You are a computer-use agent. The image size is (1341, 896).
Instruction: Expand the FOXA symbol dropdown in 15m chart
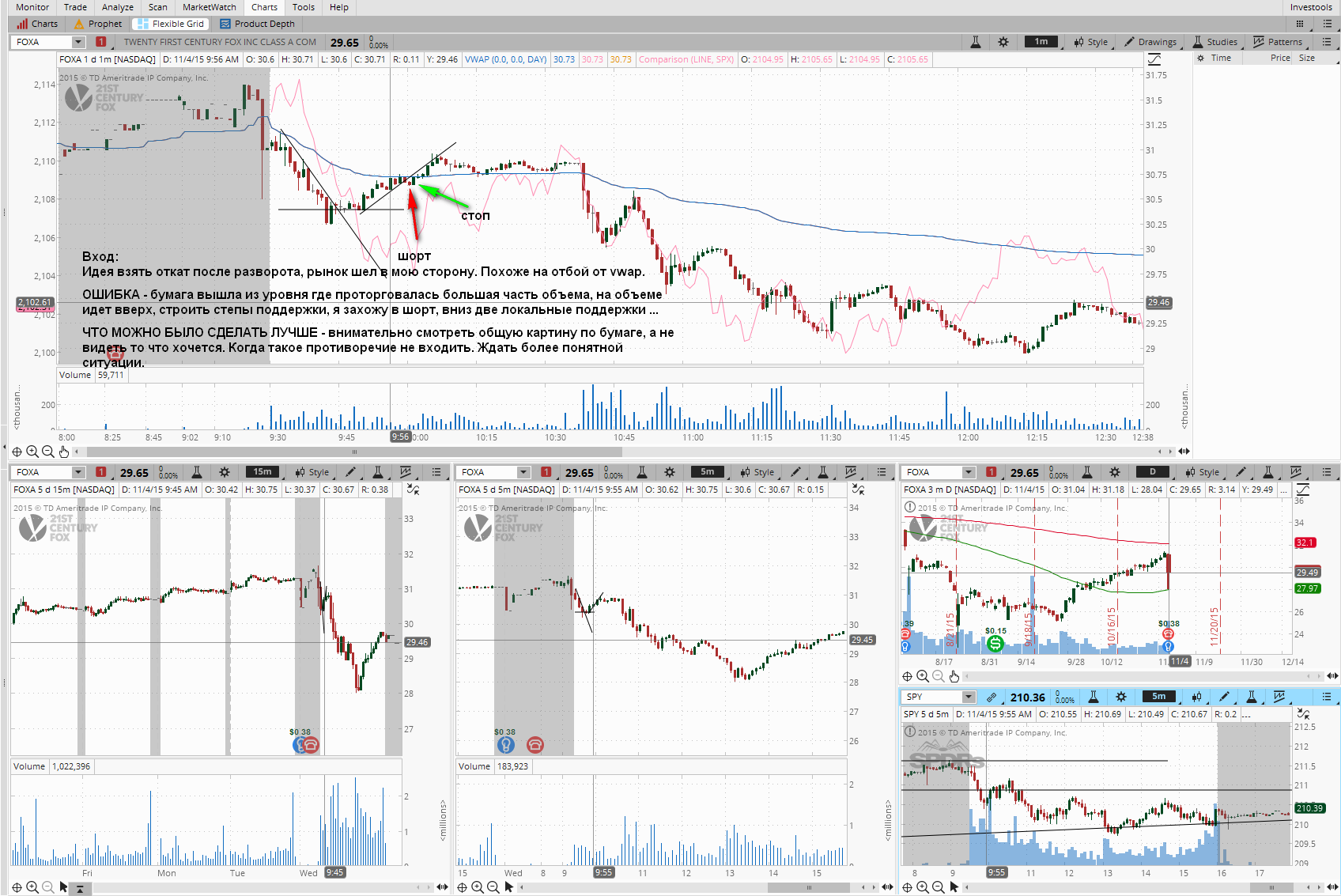(78, 472)
